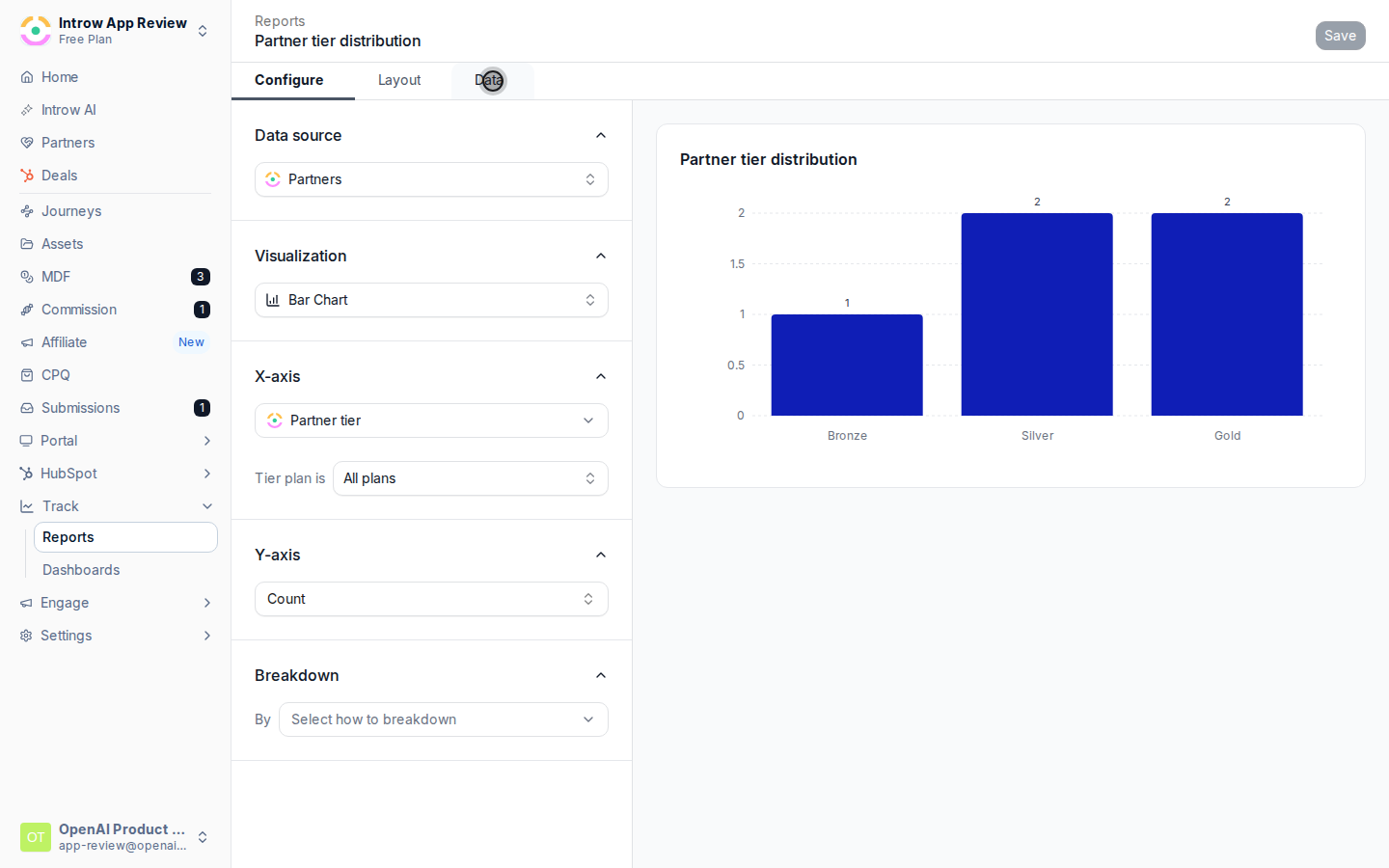The height and width of the screenshot is (868, 1389).
Task: Switch to the Data tab
Action: [490, 80]
